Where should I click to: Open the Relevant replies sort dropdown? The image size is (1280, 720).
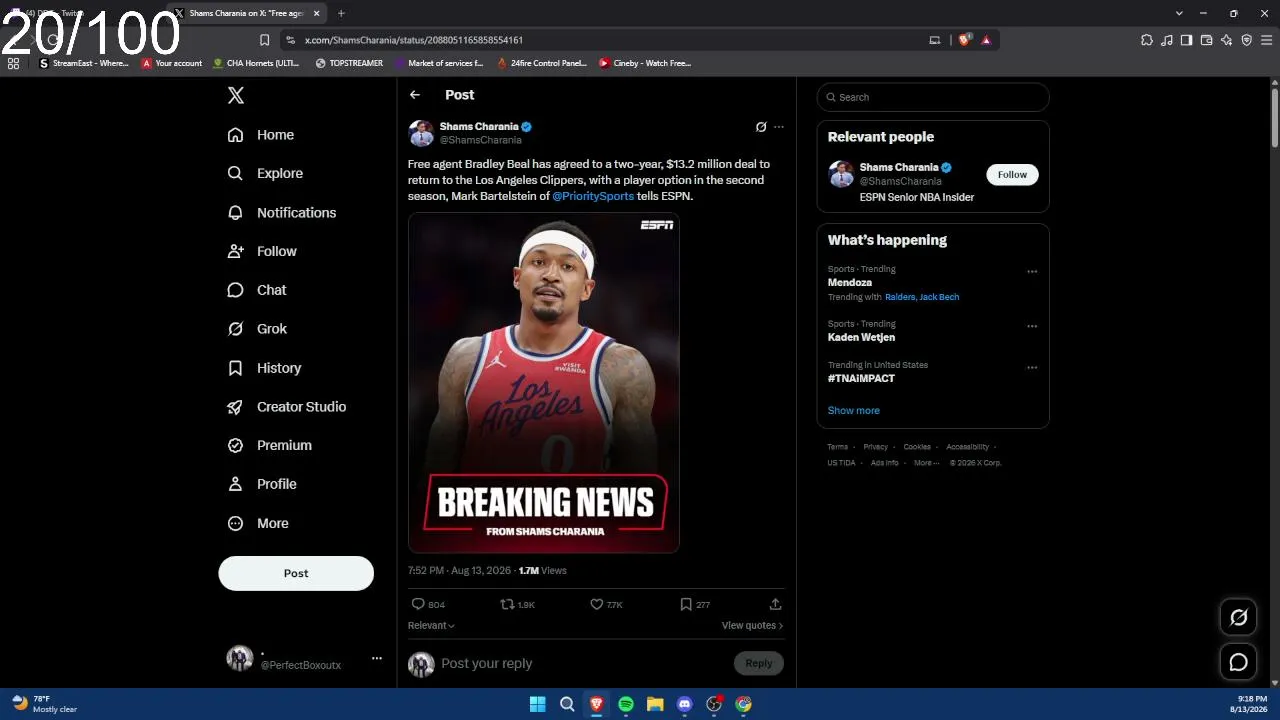pos(431,626)
